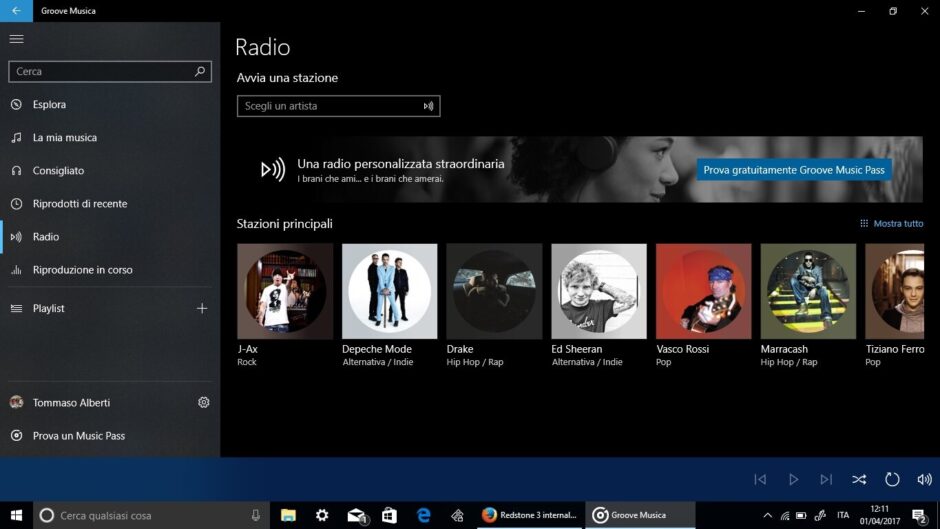Screen dimensions: 940x529
Task: Open settings gear in sidebar
Action: tap(204, 402)
